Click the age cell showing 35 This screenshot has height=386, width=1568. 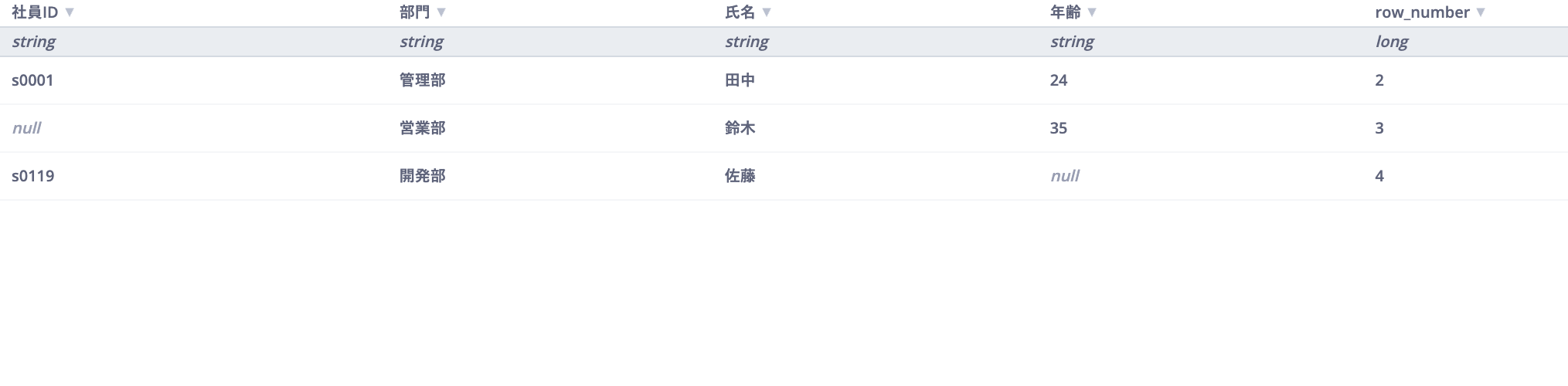pyautogui.click(x=1059, y=128)
